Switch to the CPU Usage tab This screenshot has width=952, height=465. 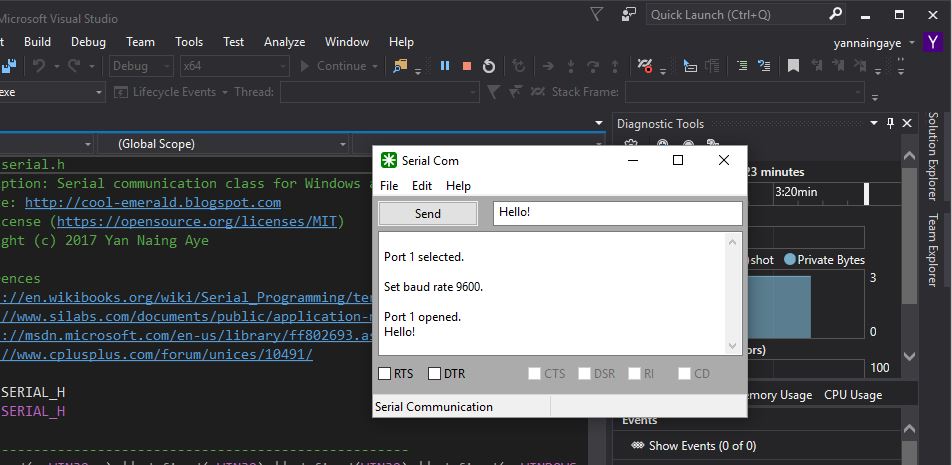[x=853, y=395]
